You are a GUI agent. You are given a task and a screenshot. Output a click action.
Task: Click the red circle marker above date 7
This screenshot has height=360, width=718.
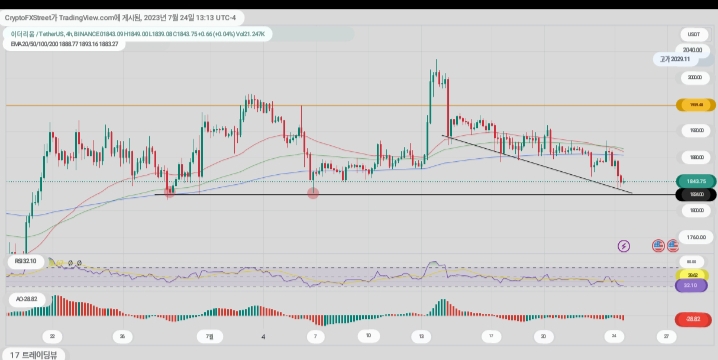[x=313, y=193]
